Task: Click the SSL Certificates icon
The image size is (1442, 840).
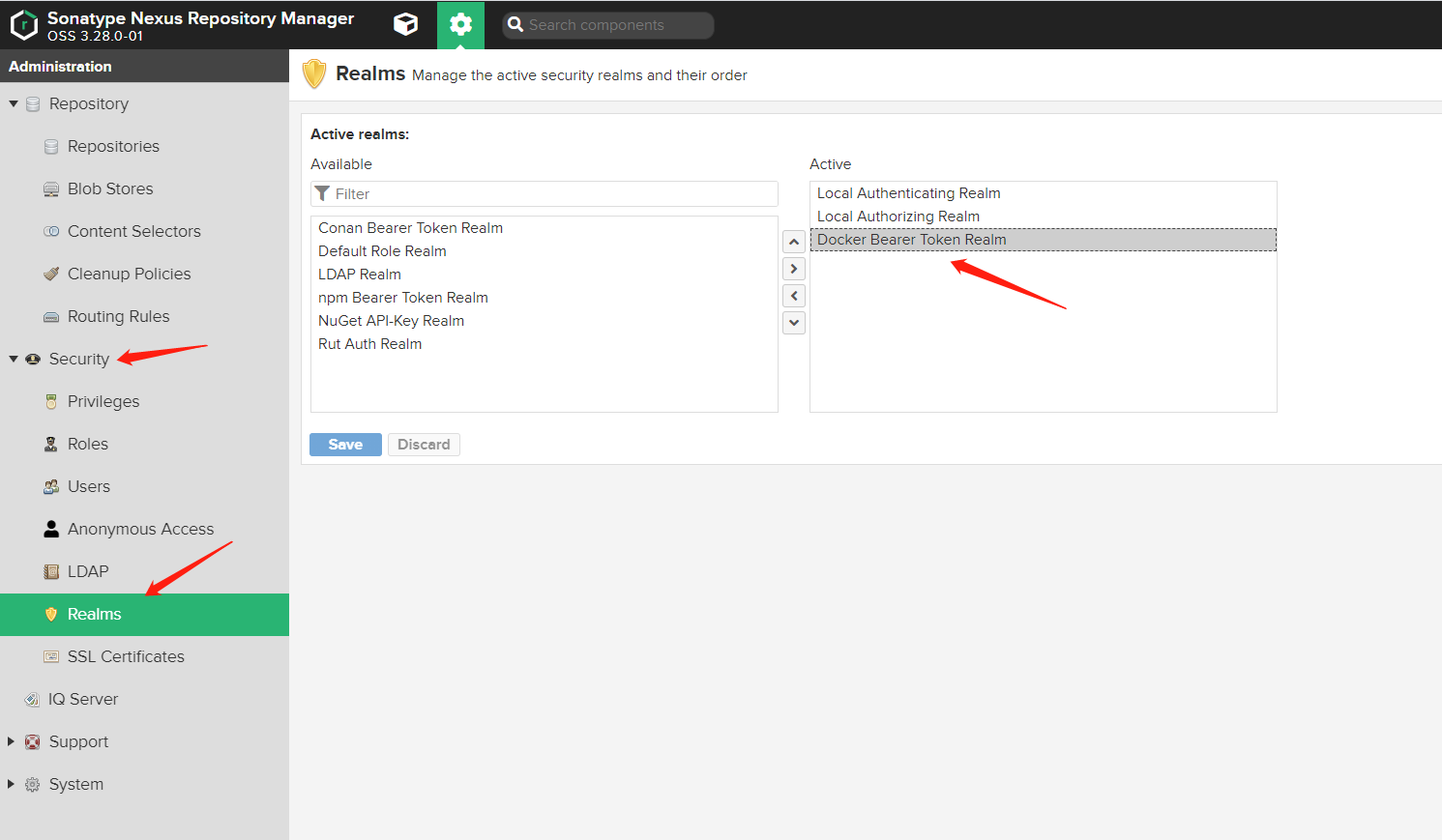Action: 51,656
